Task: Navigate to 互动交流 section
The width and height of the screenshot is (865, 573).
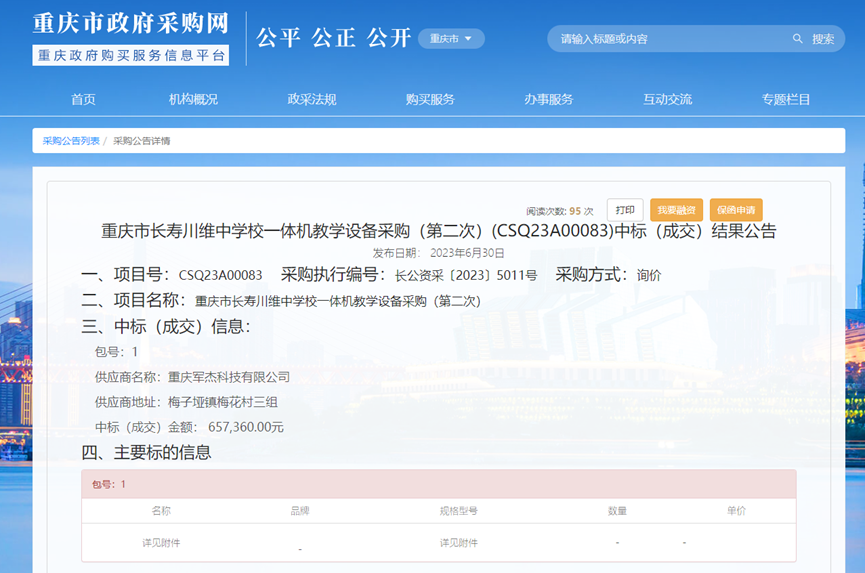Action: point(667,99)
